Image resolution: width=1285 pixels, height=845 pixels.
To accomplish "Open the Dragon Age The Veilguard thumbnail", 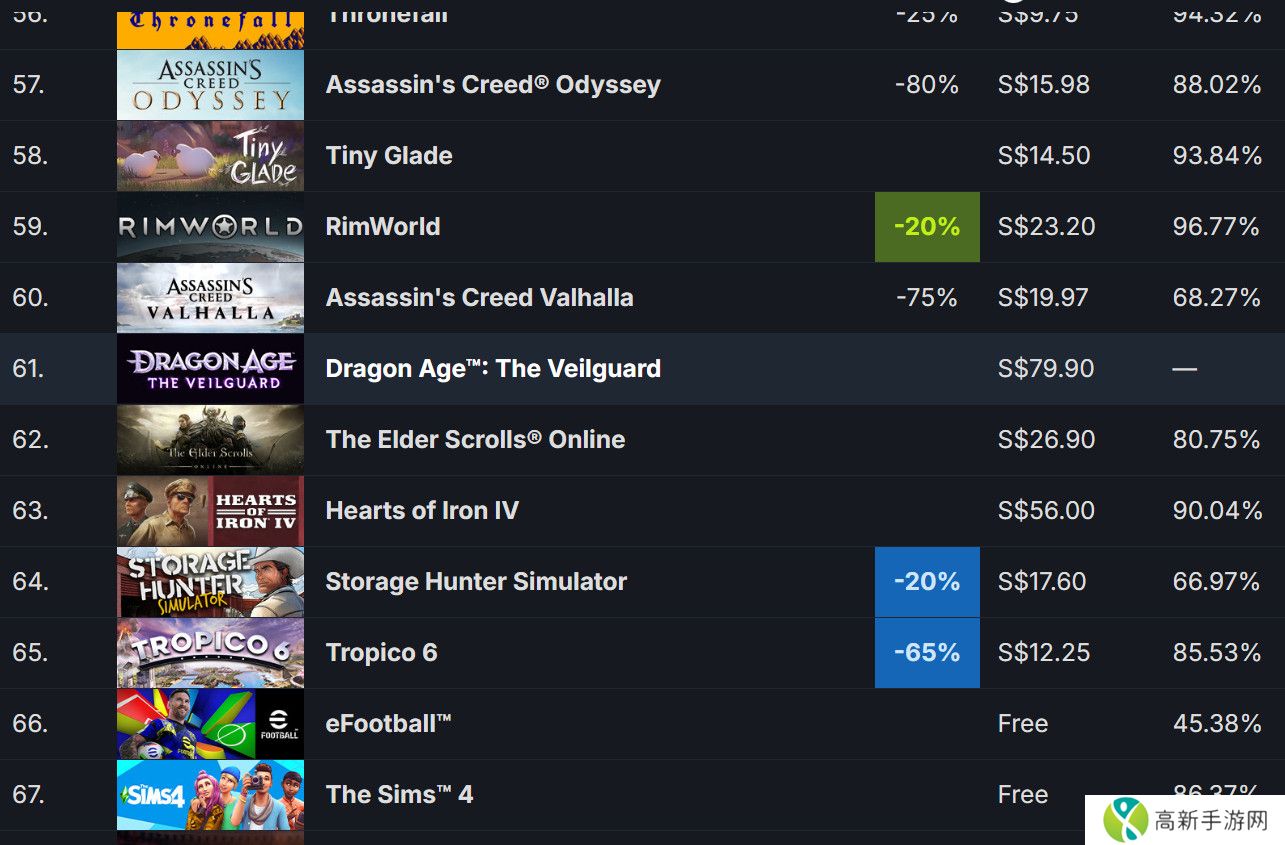I will 210,369.
